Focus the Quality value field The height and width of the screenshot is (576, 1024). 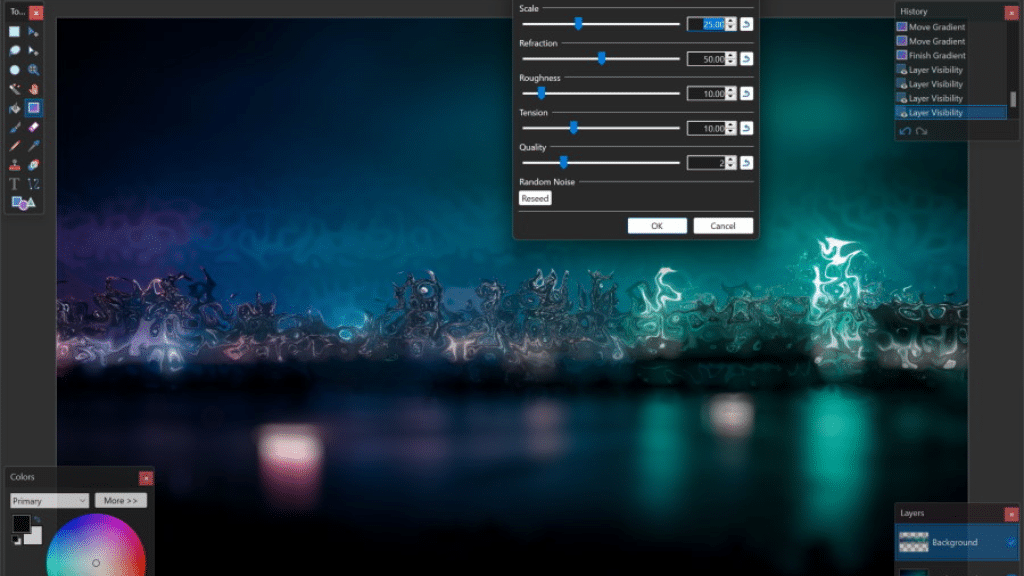(706, 163)
